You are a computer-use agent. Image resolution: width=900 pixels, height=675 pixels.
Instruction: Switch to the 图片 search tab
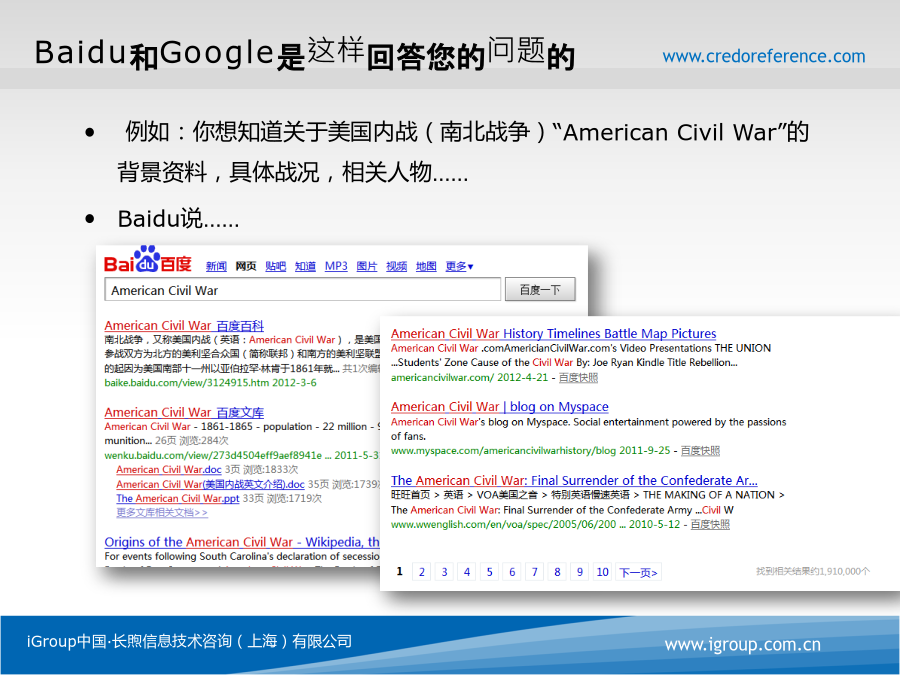point(367,266)
